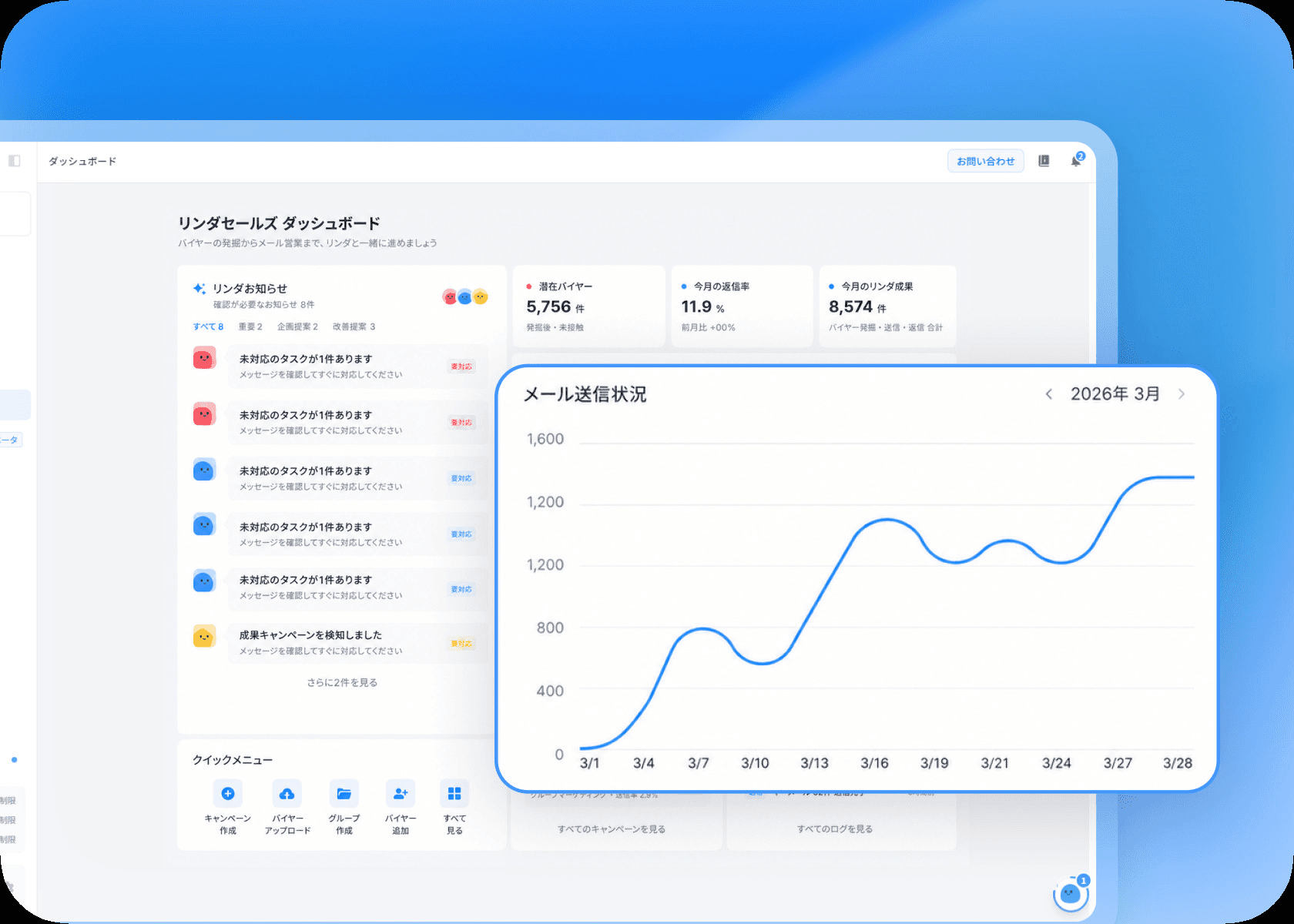Click the バイヤー追加 person-plus icon

click(x=401, y=793)
